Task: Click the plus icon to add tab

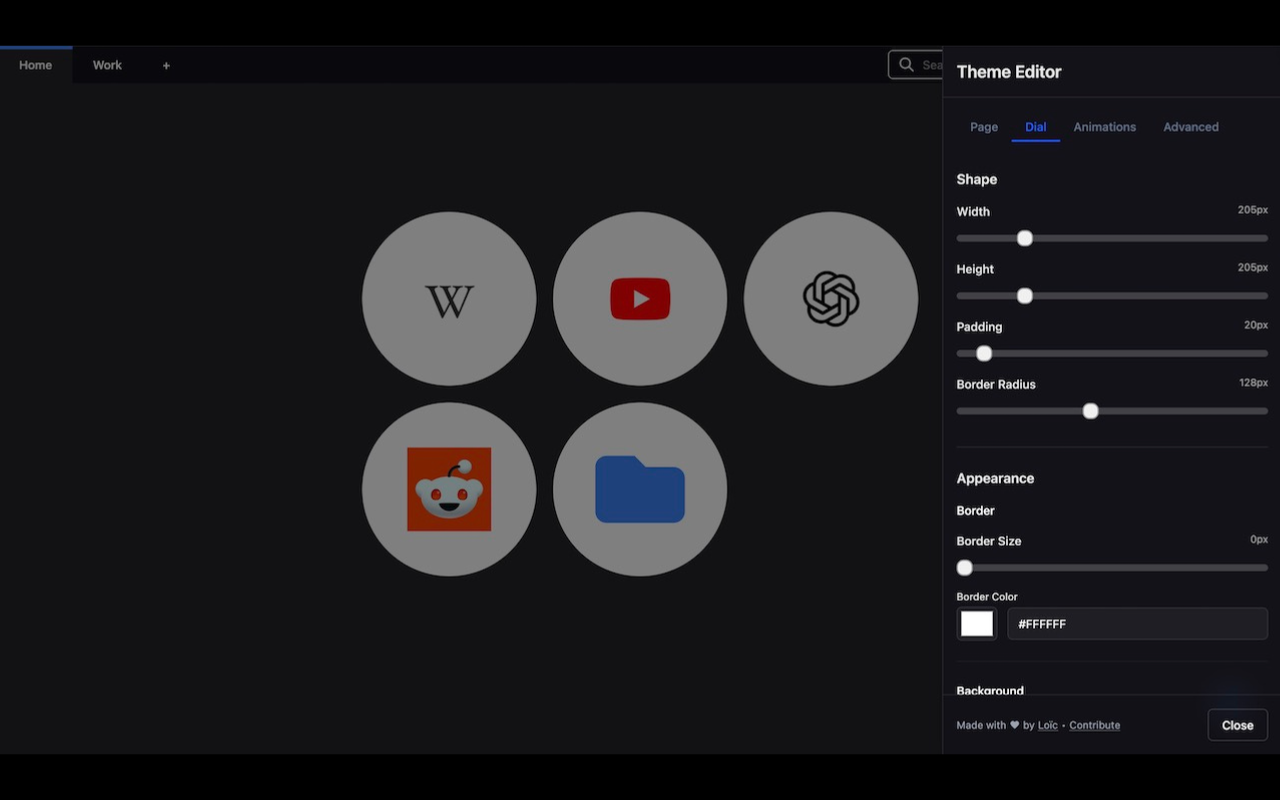Action: (x=166, y=65)
